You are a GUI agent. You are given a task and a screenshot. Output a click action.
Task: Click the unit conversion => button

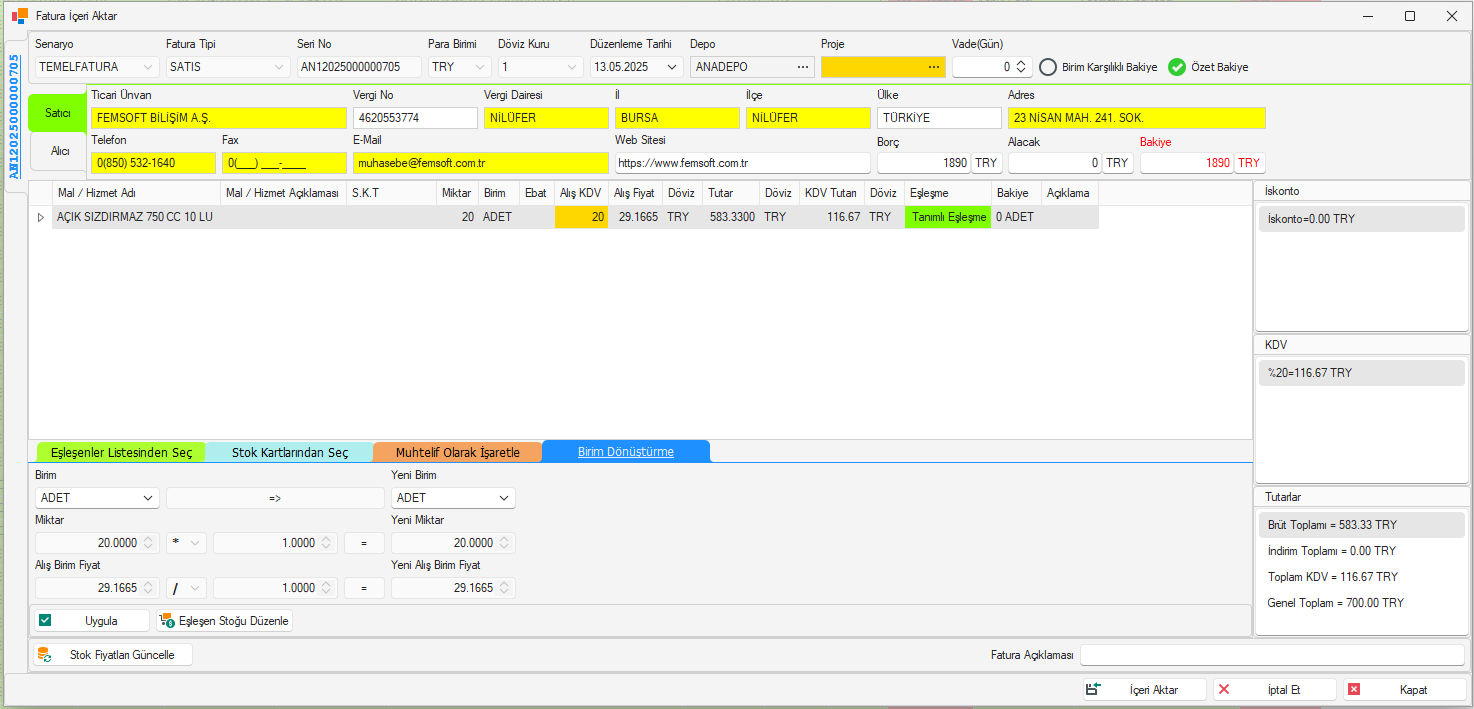click(275, 498)
